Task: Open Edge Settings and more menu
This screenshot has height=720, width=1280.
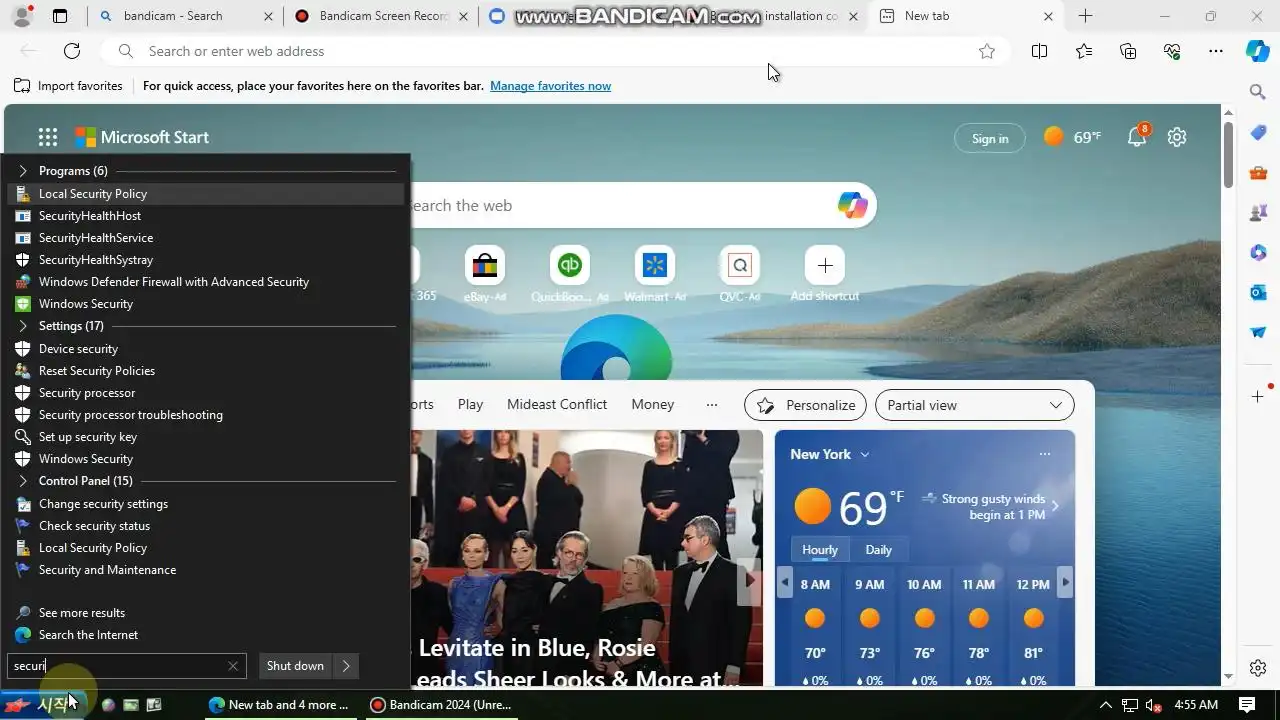Action: click(x=1216, y=51)
